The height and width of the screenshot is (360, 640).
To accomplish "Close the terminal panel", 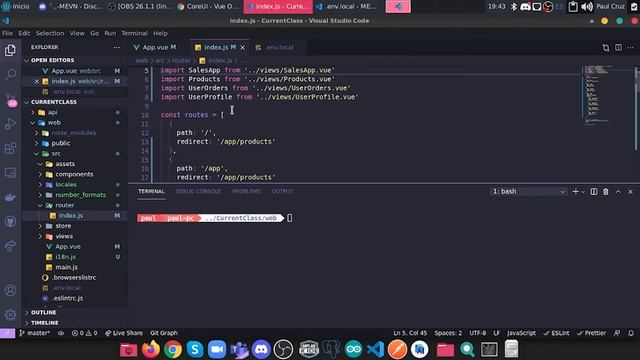I will pos(630,191).
